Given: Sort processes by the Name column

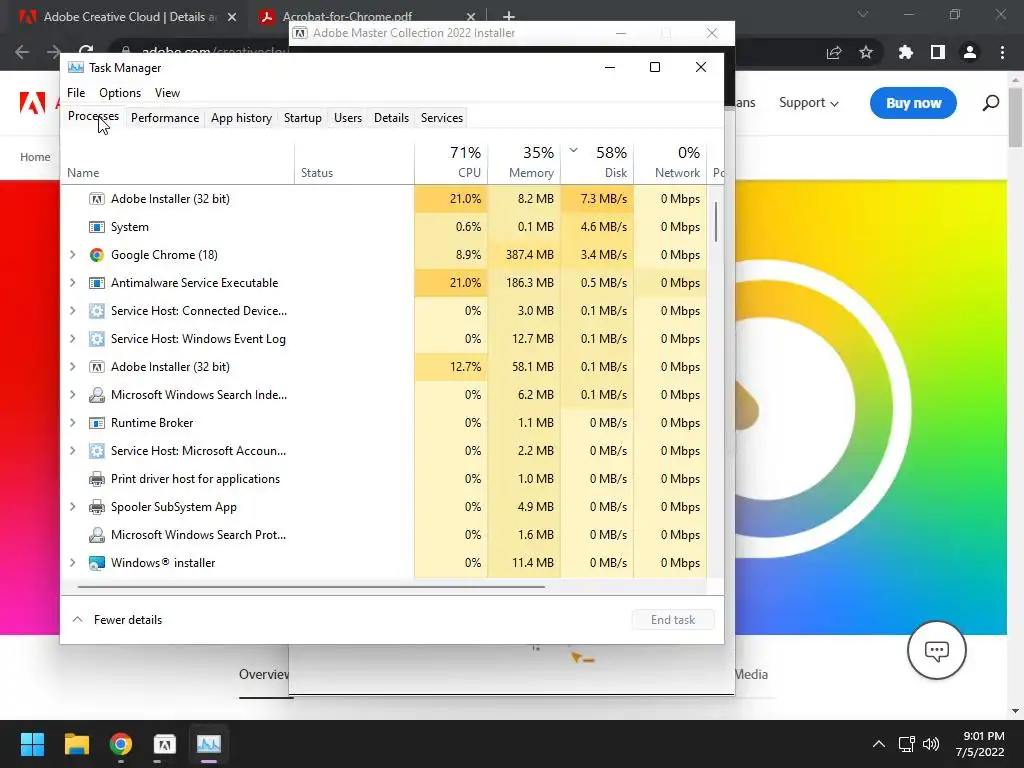Looking at the screenshot, I should 178,161.
